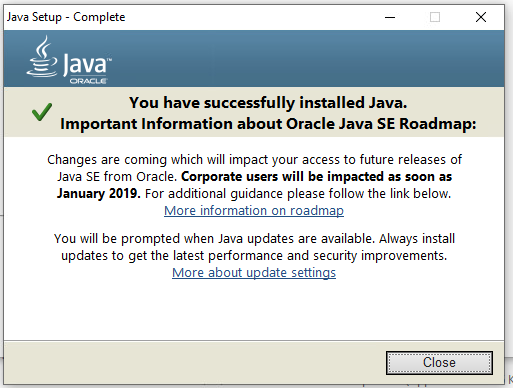
Task: Open the More information on roadmap link
Action: 254,211
